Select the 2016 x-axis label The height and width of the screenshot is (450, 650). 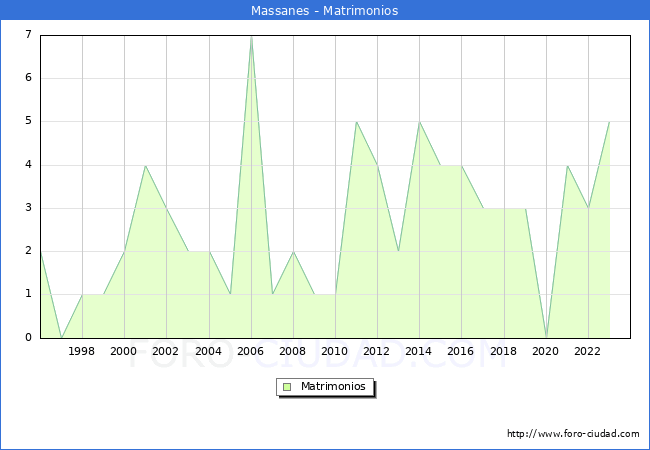(x=461, y=351)
